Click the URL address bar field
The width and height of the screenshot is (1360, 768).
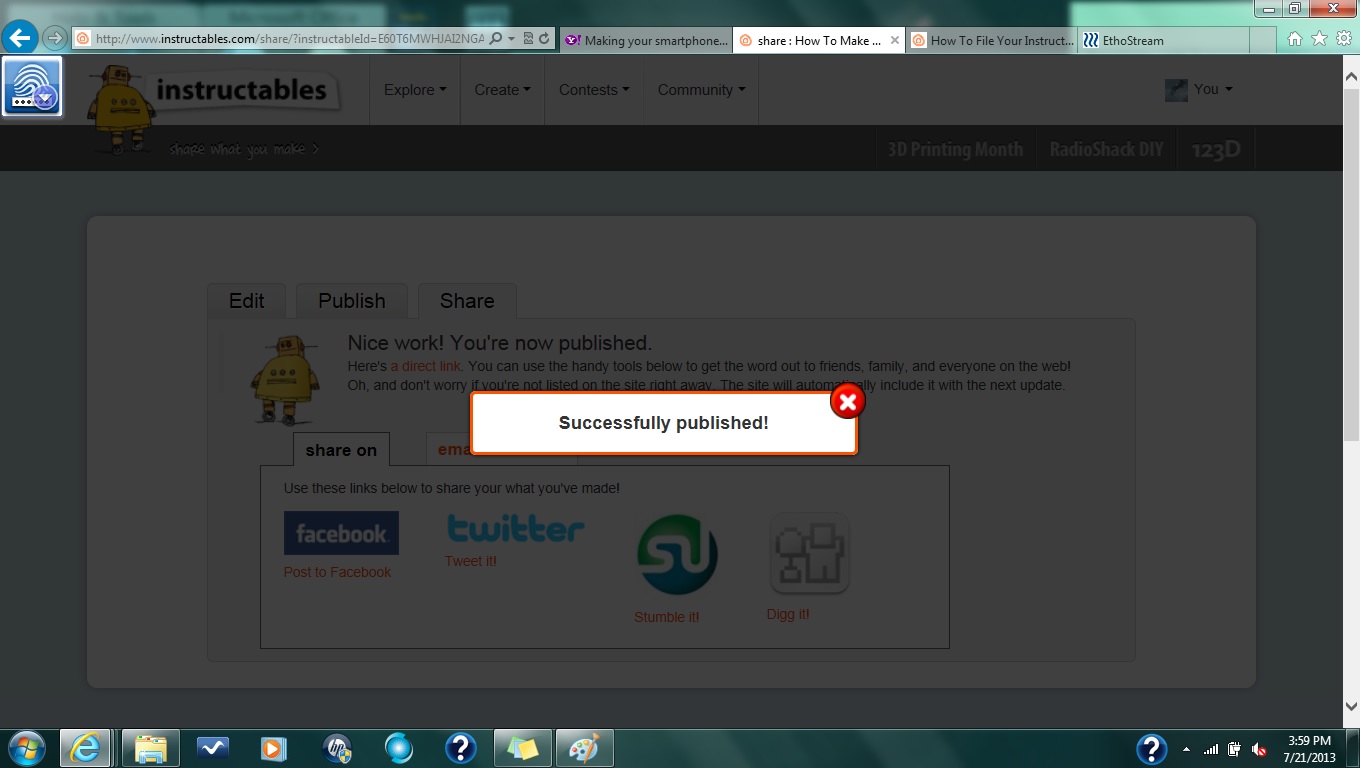(290, 39)
